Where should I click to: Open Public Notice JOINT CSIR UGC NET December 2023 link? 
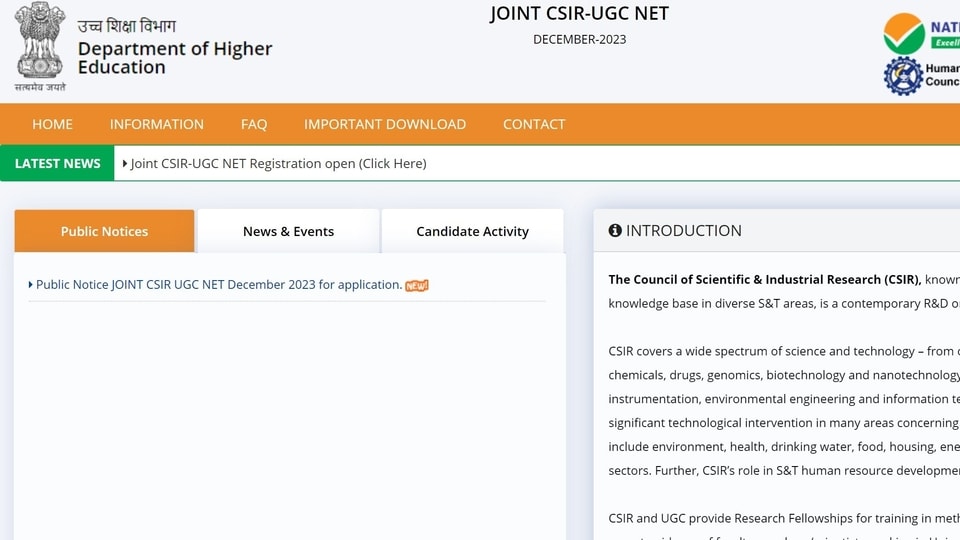pyautogui.click(x=219, y=285)
